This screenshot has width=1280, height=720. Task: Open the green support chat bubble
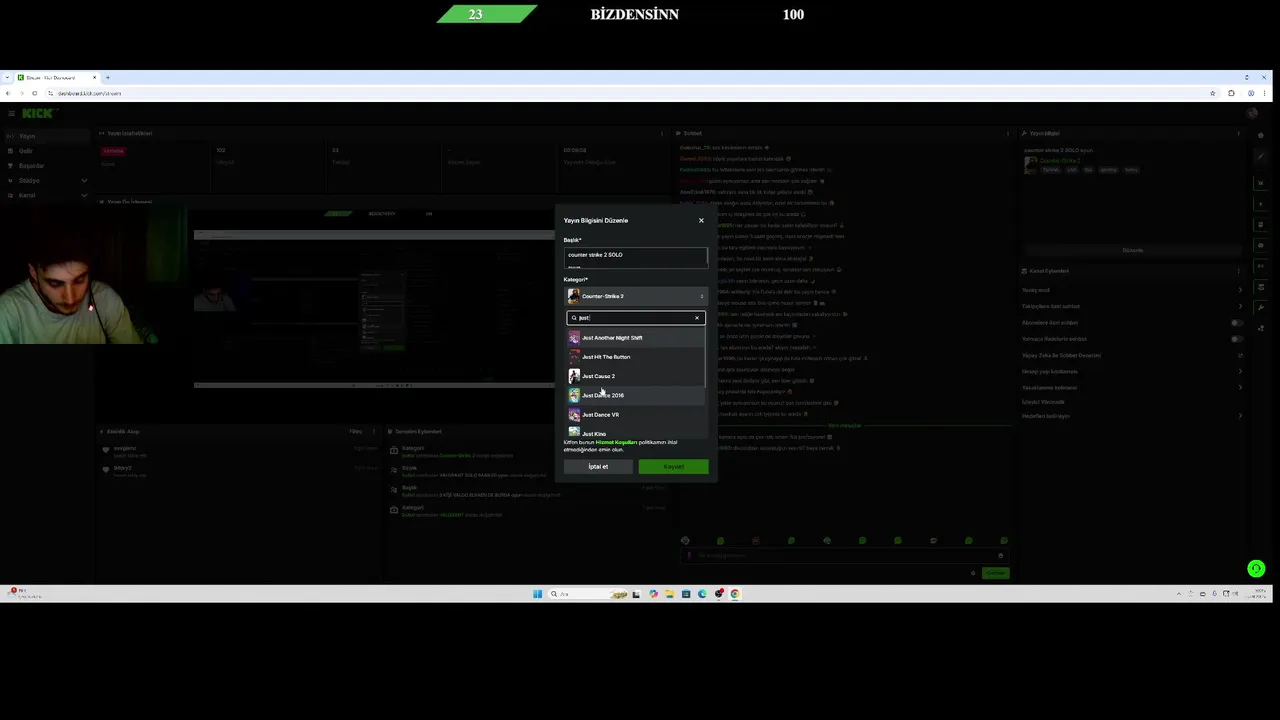coord(1257,569)
